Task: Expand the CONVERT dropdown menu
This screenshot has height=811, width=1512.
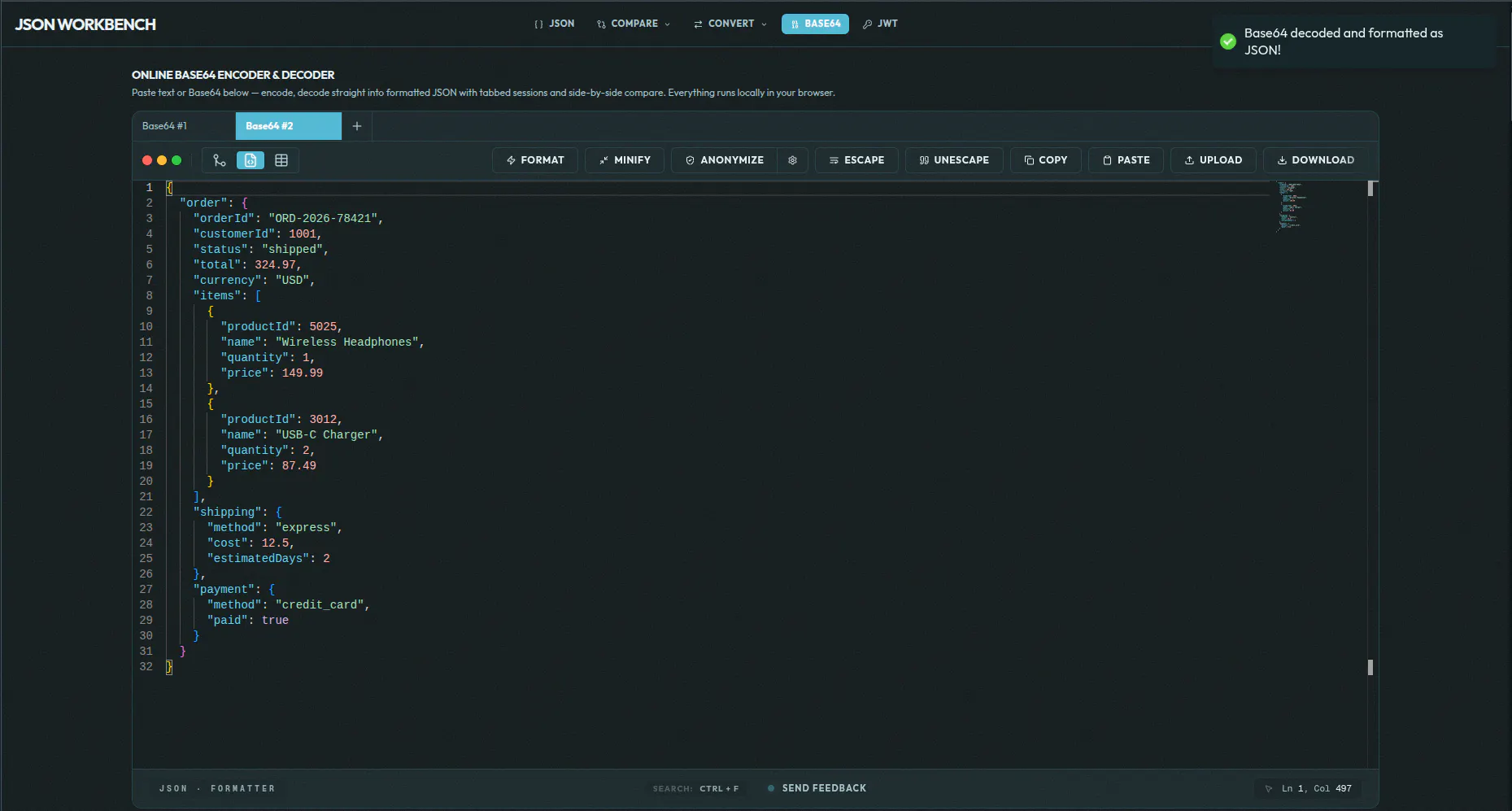Action: pos(730,24)
